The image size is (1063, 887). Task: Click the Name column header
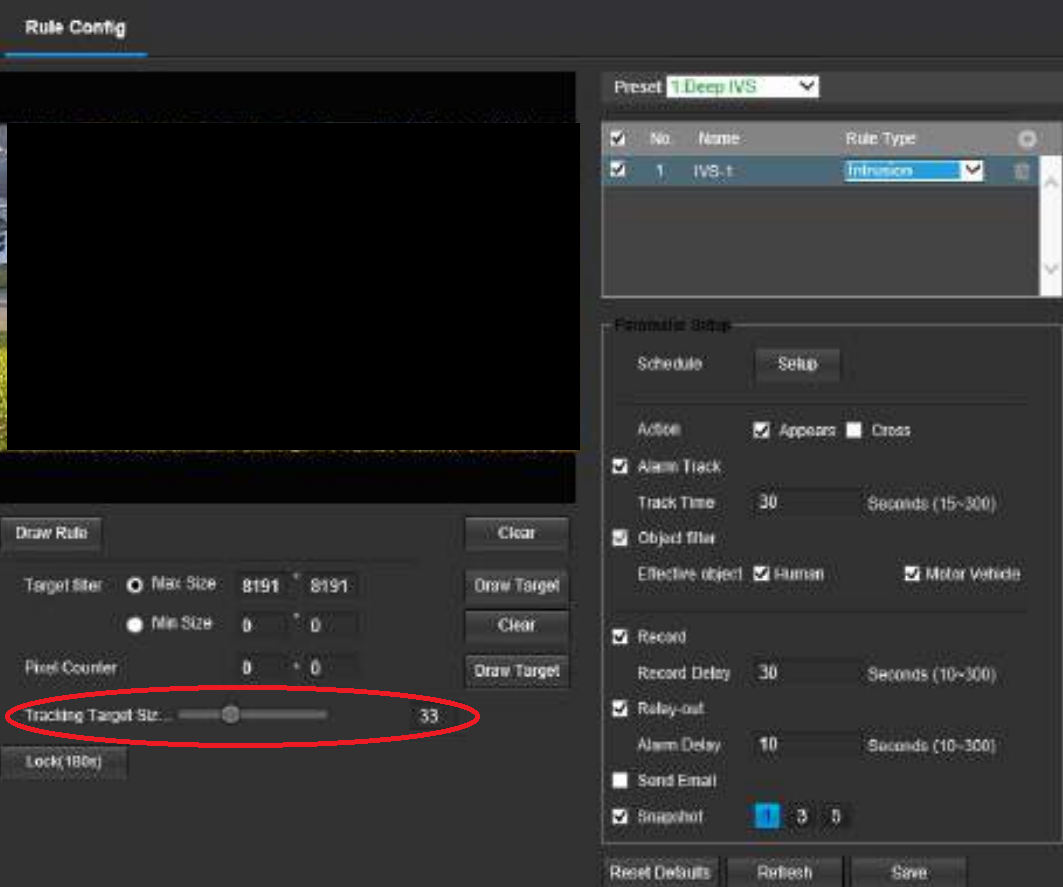point(718,139)
